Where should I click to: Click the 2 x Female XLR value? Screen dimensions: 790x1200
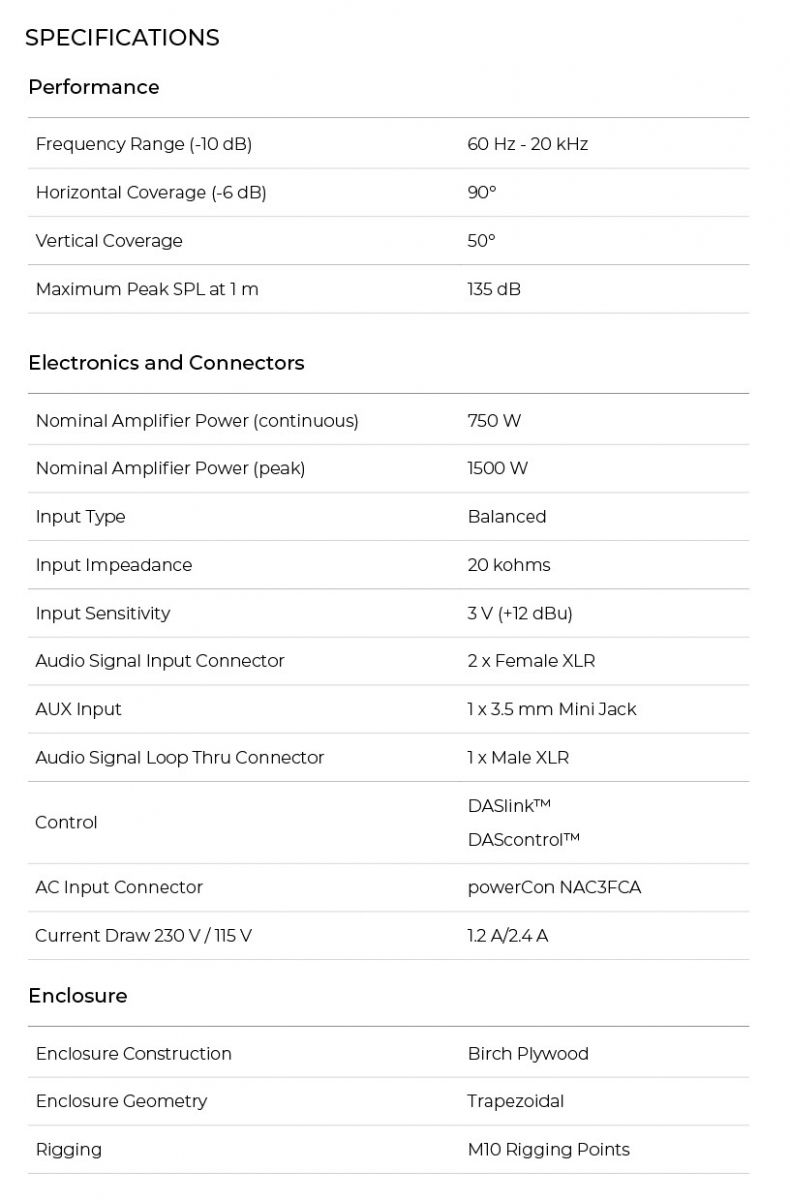pyautogui.click(x=531, y=661)
